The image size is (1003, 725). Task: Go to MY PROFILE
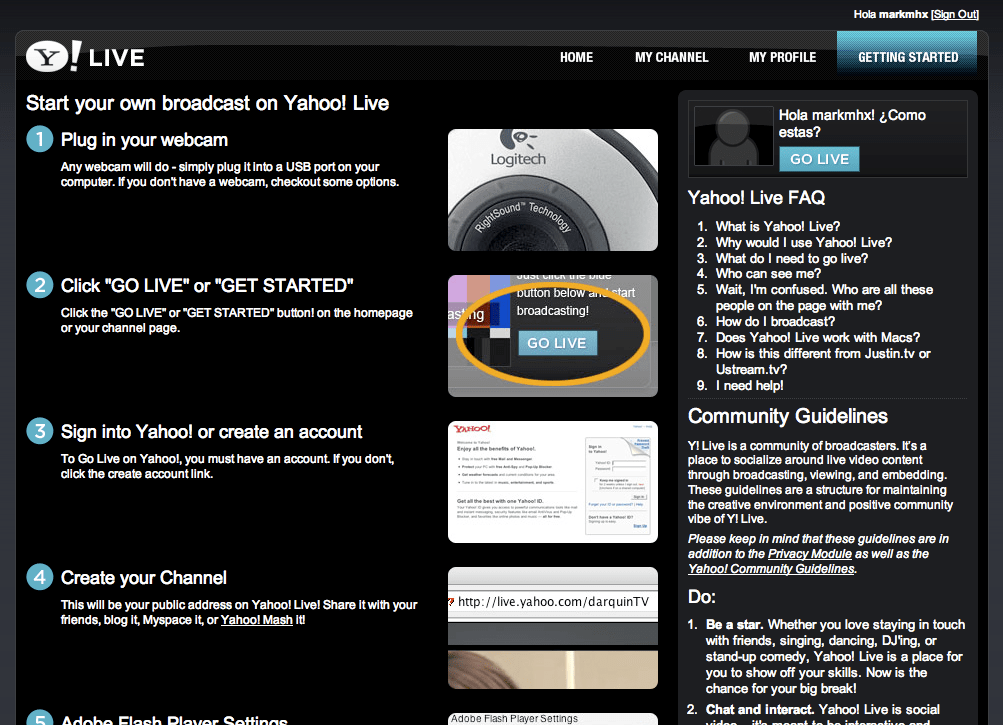[x=782, y=57]
